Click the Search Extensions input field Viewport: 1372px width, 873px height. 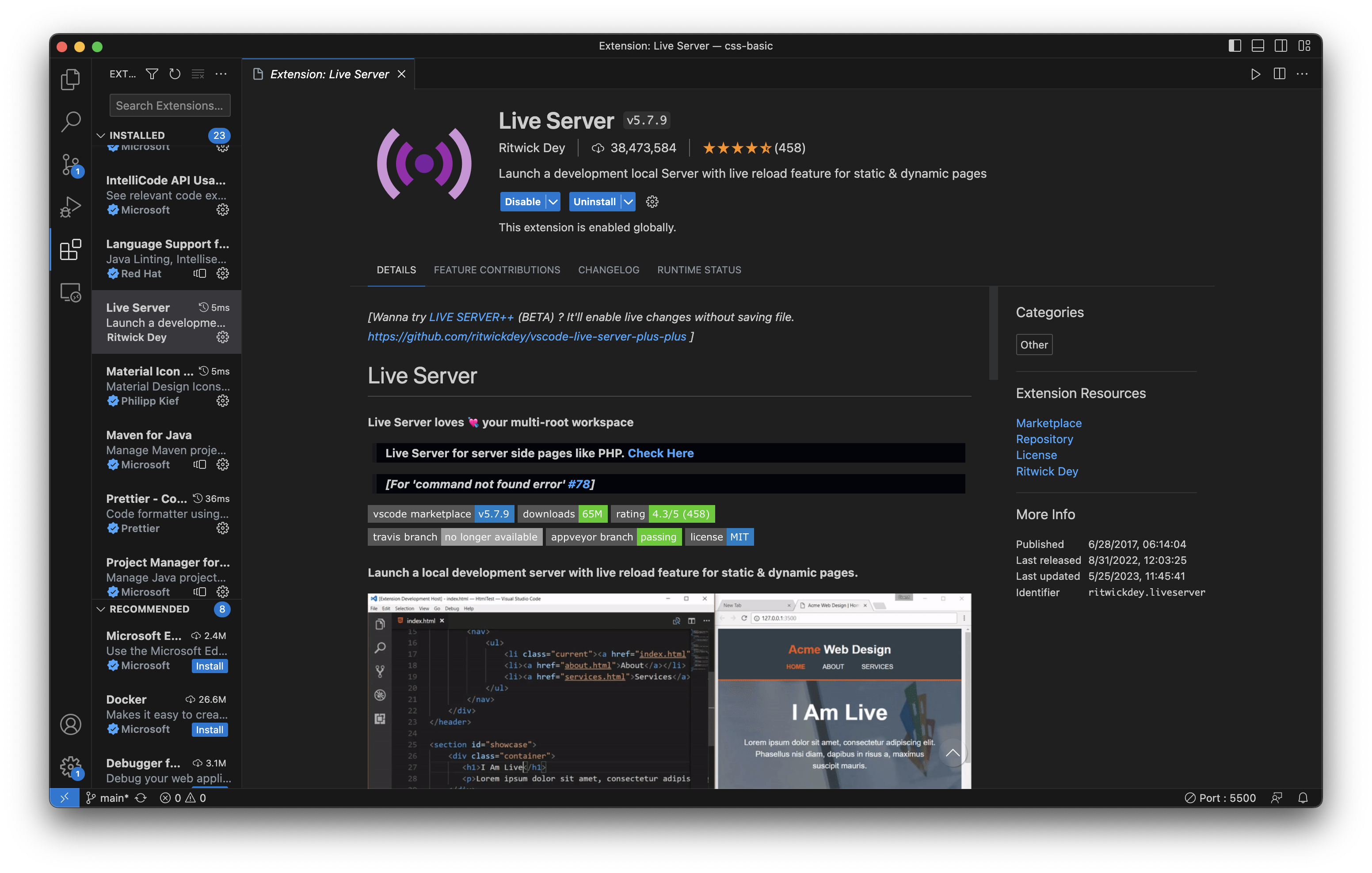click(170, 106)
